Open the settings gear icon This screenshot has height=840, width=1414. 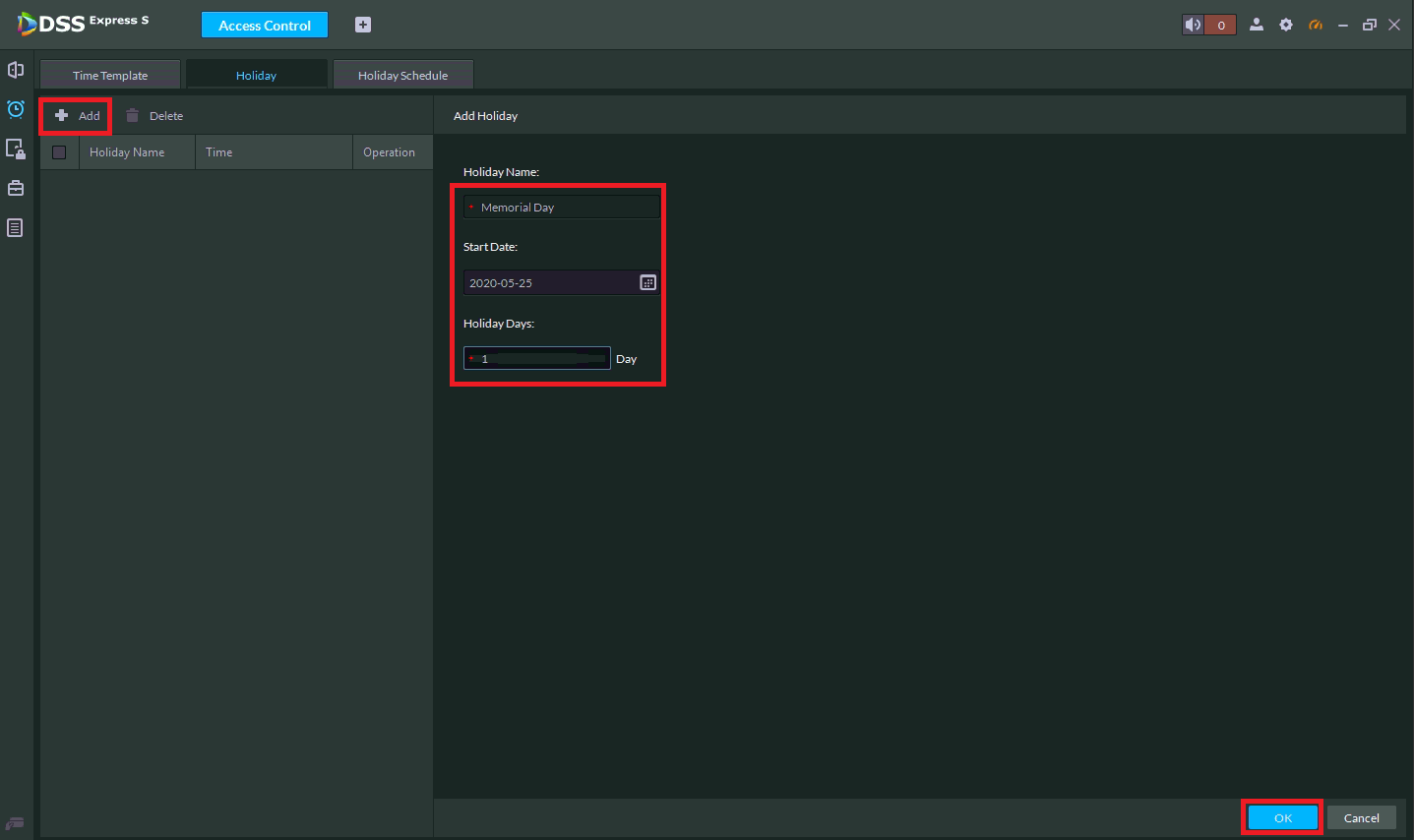pyautogui.click(x=1286, y=25)
